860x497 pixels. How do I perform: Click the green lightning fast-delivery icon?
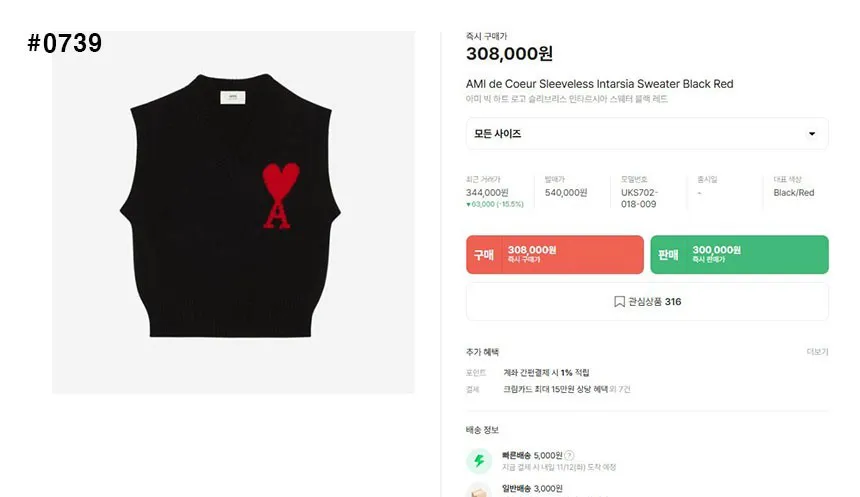tap(479, 461)
